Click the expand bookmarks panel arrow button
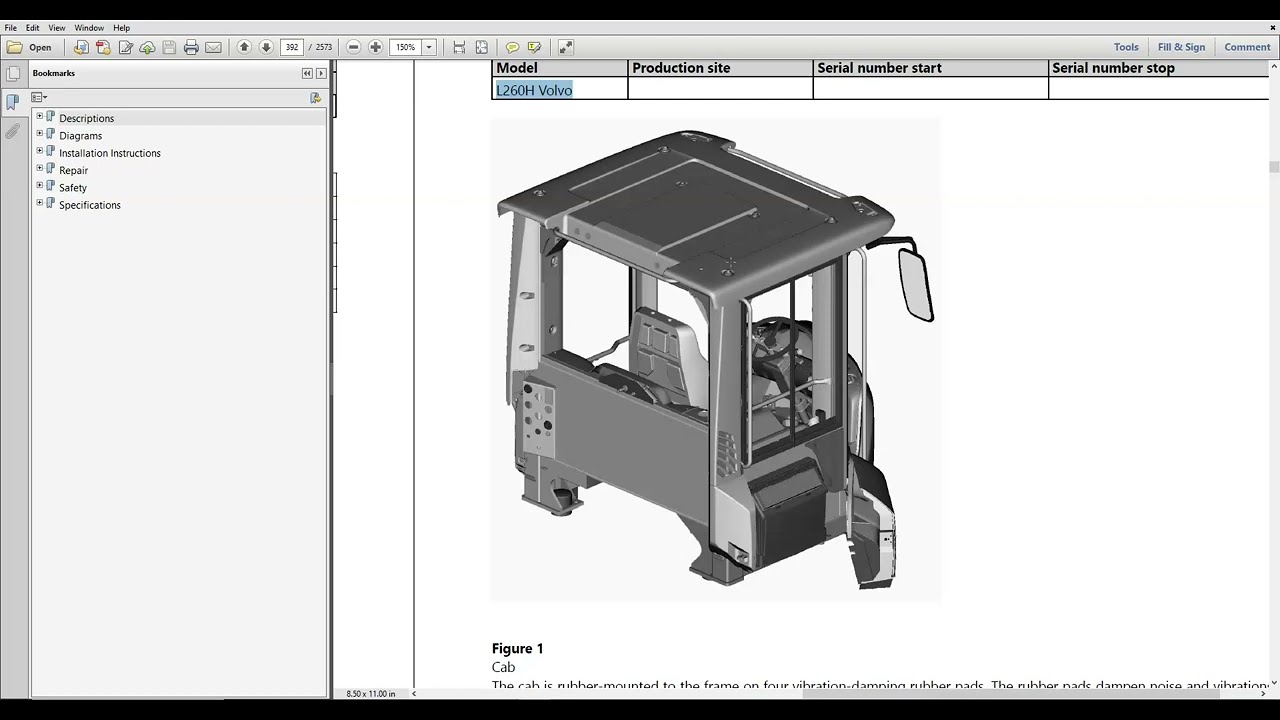This screenshot has width=1280, height=720. tap(321, 73)
